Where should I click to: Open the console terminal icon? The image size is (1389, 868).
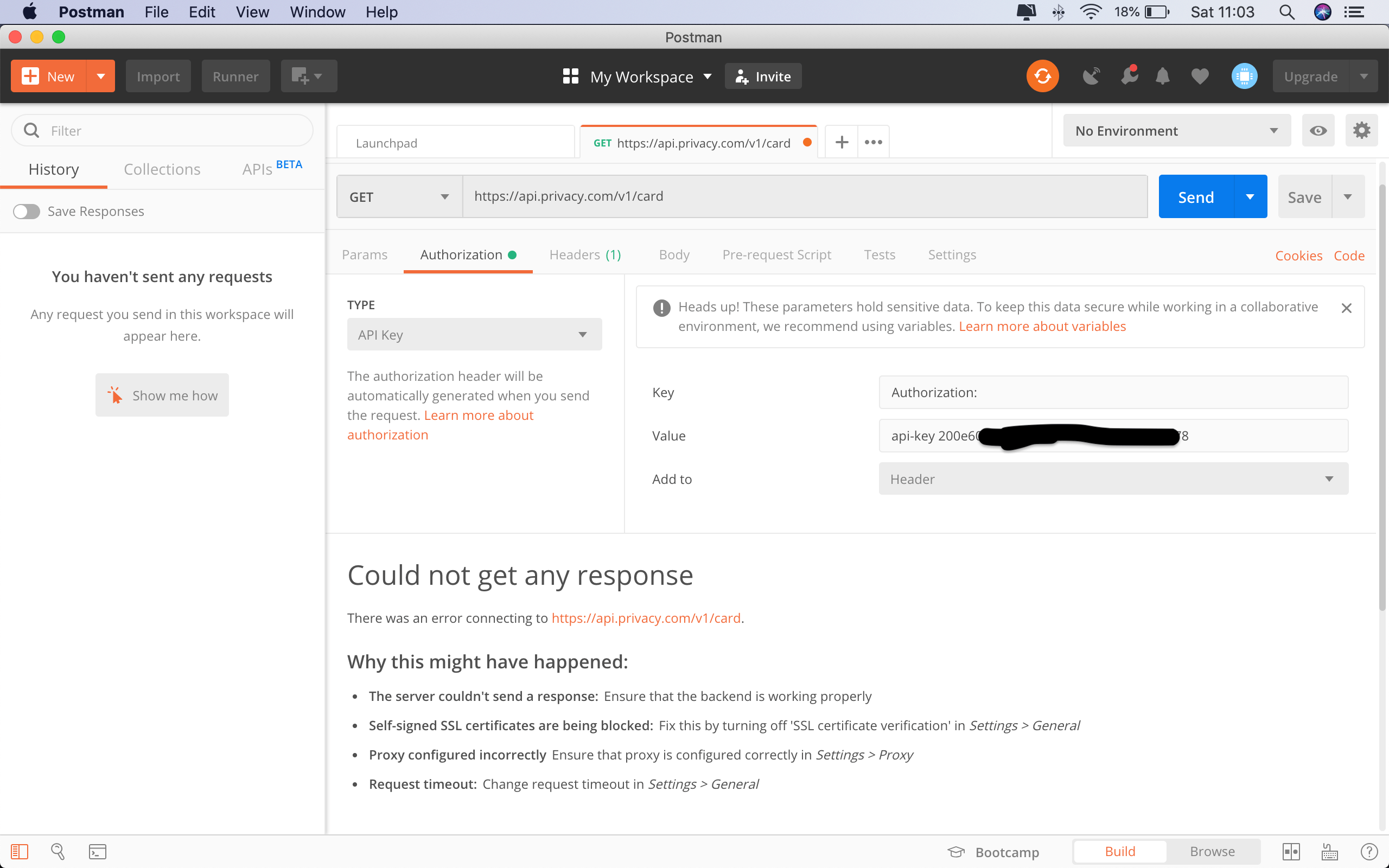click(x=98, y=851)
